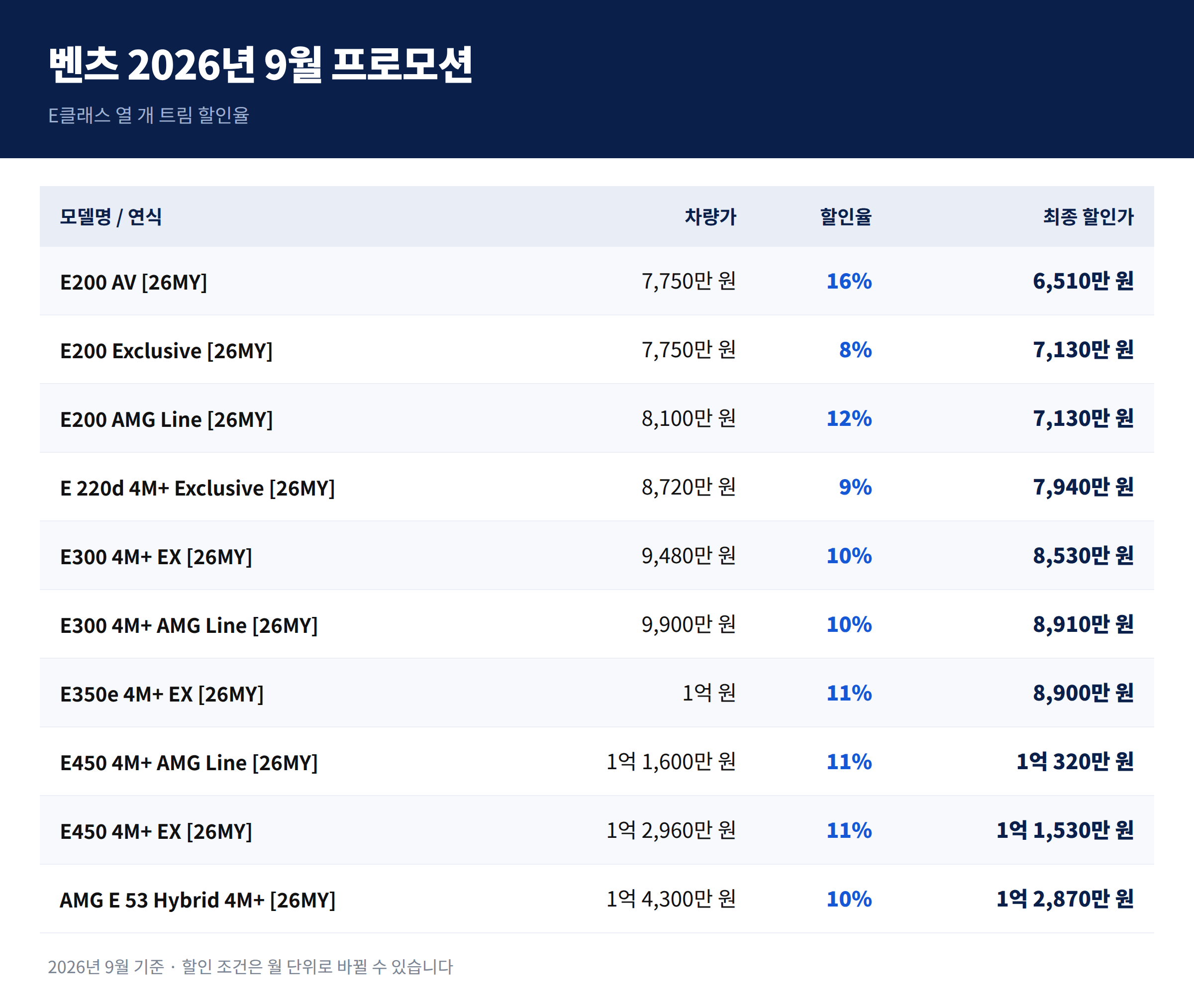Click the 12% discount rate

(849, 418)
